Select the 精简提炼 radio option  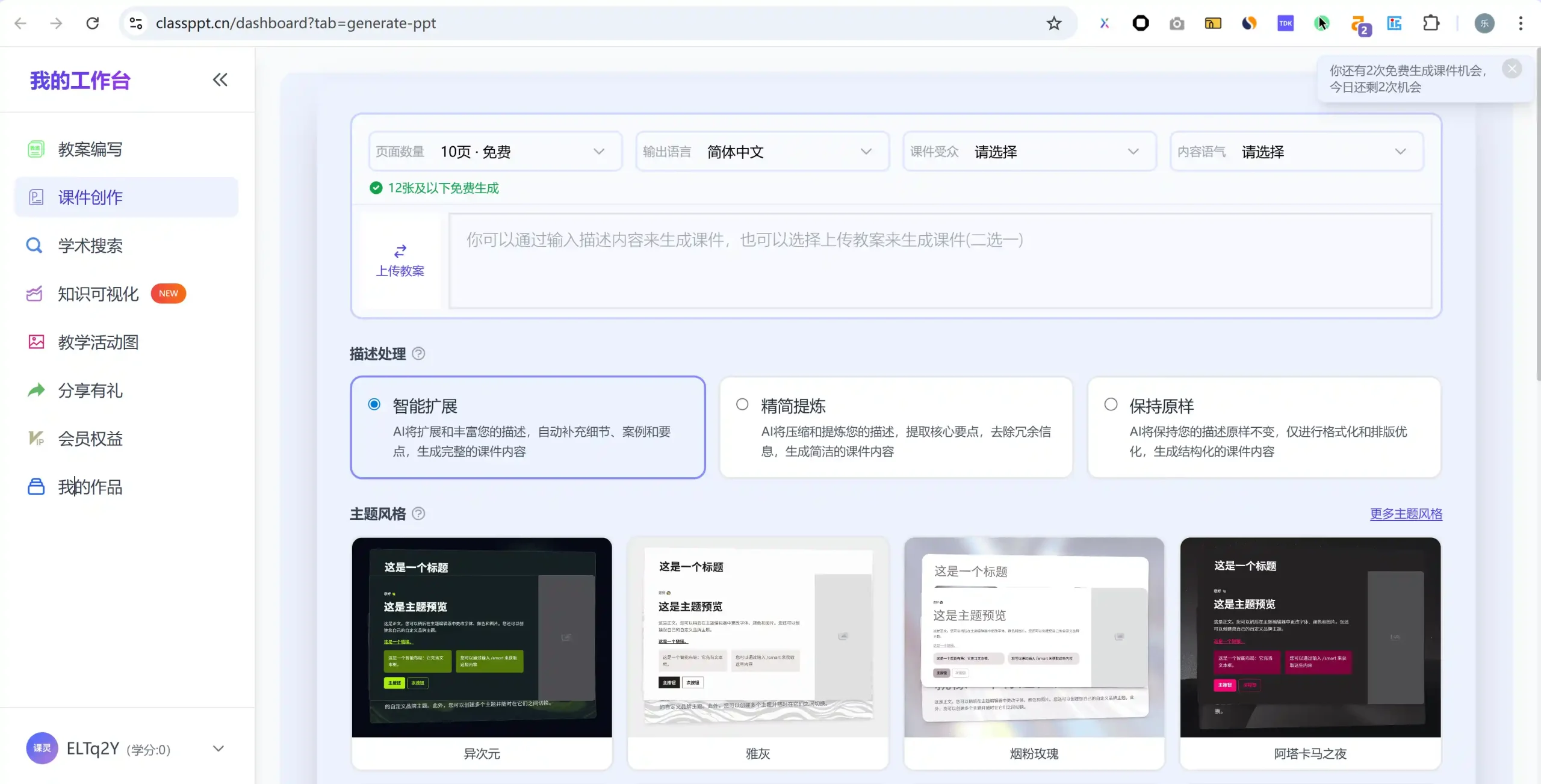(742, 404)
